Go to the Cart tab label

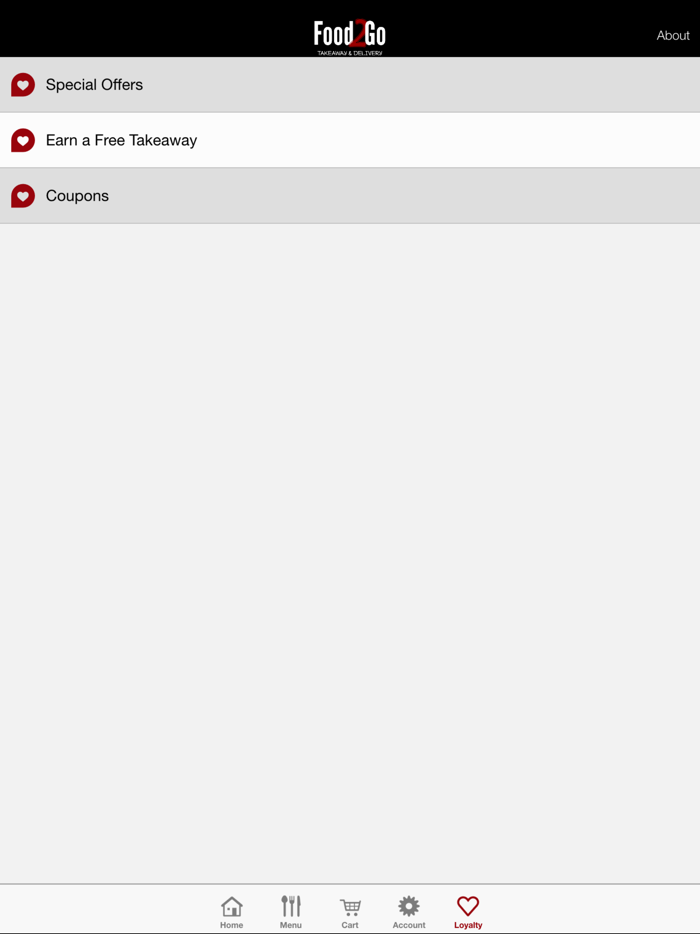point(350,925)
